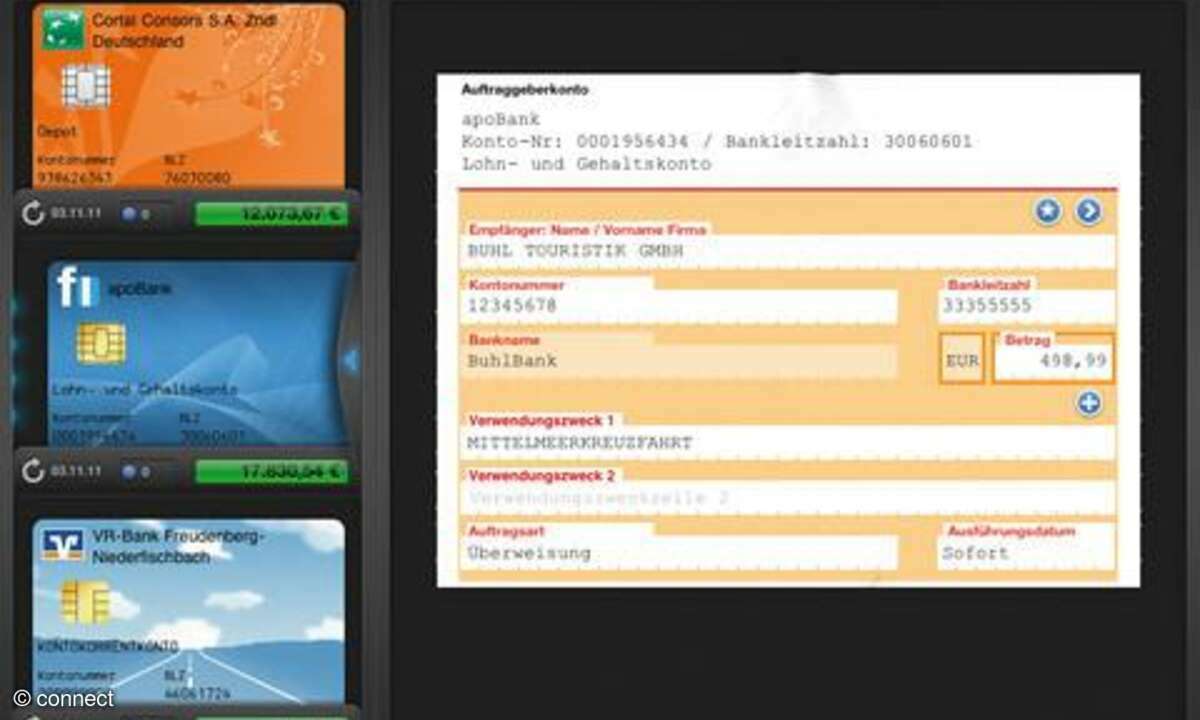This screenshot has width=1200, height=720.
Task: Select the Cortal Consors Depot card
Action: pyautogui.click(x=188, y=95)
